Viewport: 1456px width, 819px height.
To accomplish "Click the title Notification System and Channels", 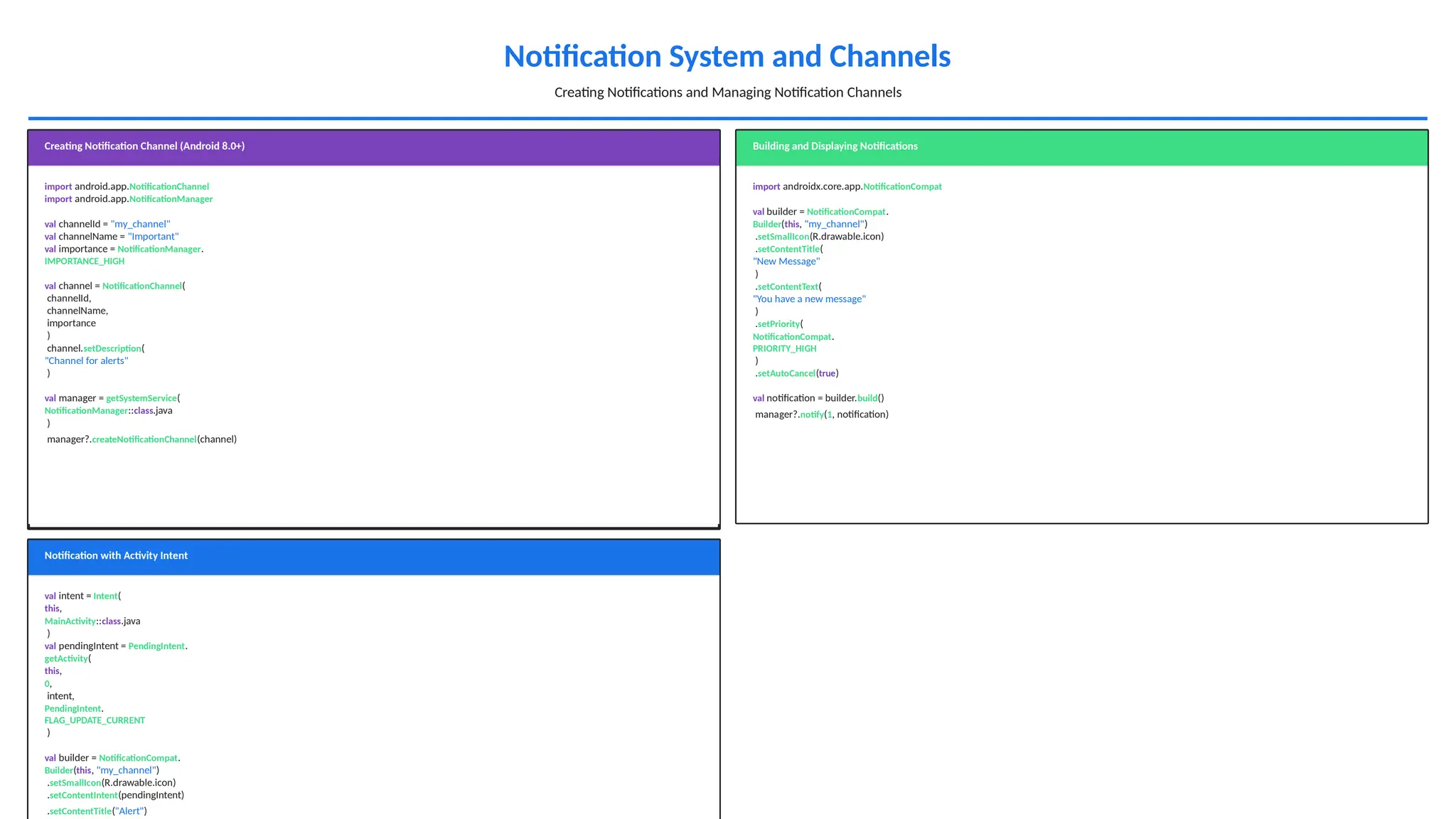I will click(727, 57).
